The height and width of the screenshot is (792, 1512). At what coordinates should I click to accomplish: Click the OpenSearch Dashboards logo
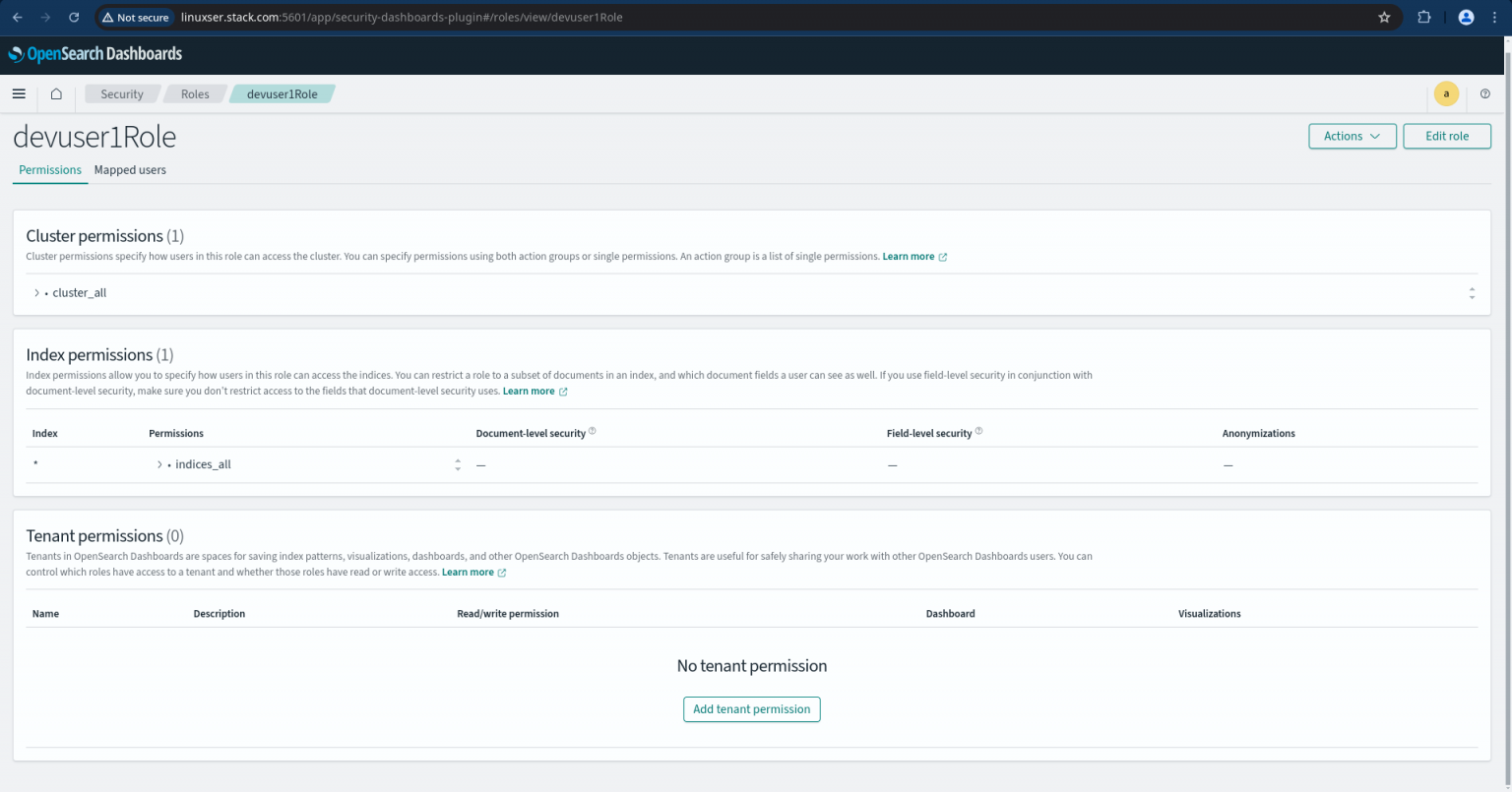pyautogui.click(x=94, y=53)
